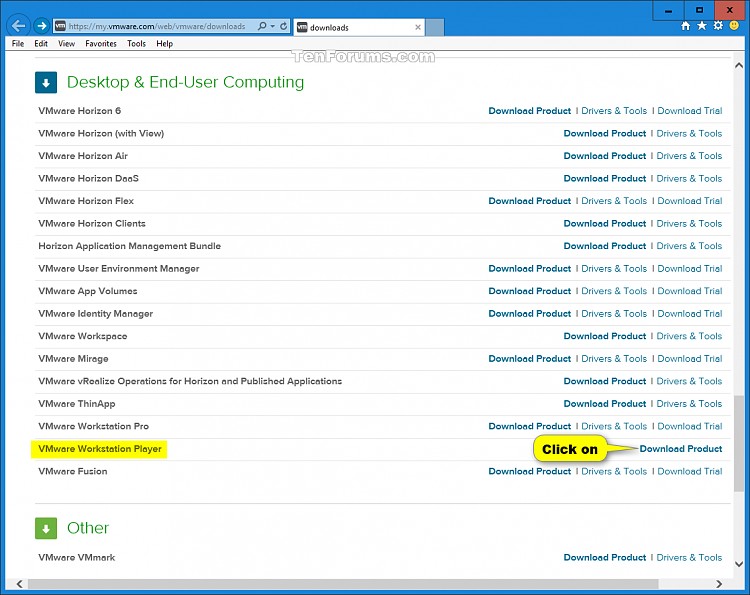Open the Tools menu
The height and width of the screenshot is (595, 750).
[x=136, y=44]
